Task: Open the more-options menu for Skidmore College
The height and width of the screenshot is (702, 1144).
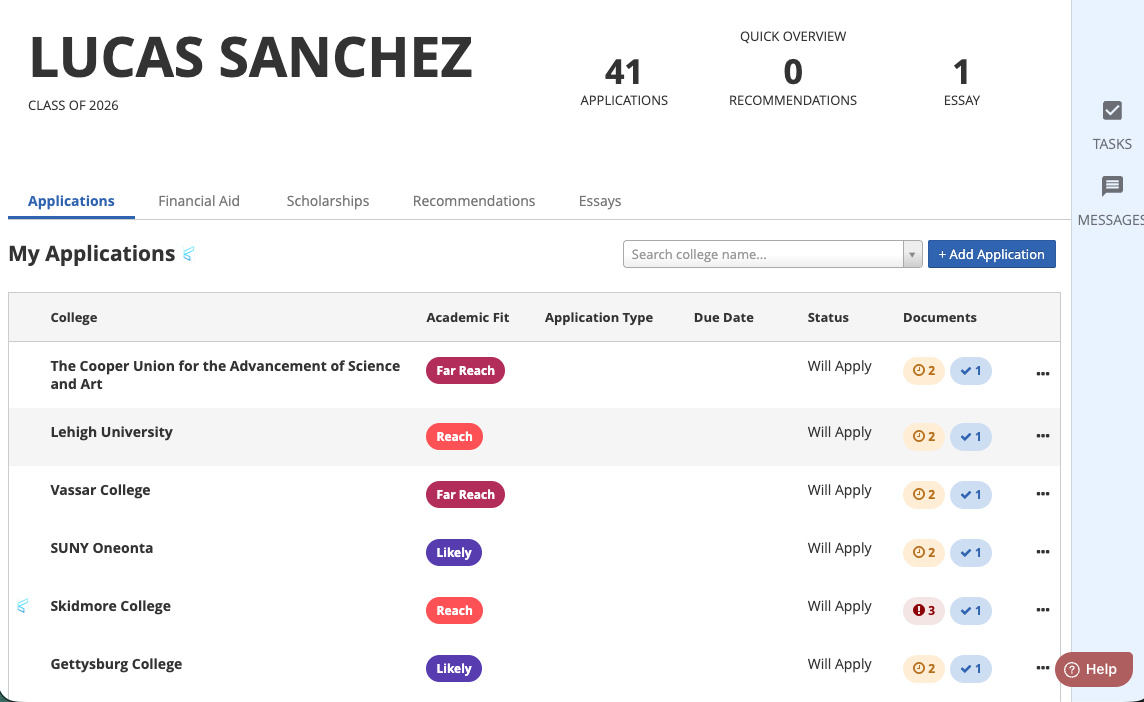Action: (x=1043, y=610)
